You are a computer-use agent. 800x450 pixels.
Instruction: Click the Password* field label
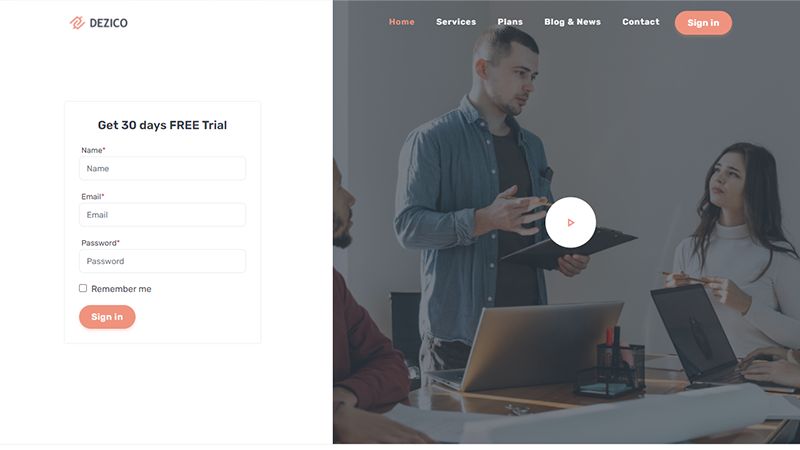[101, 243]
